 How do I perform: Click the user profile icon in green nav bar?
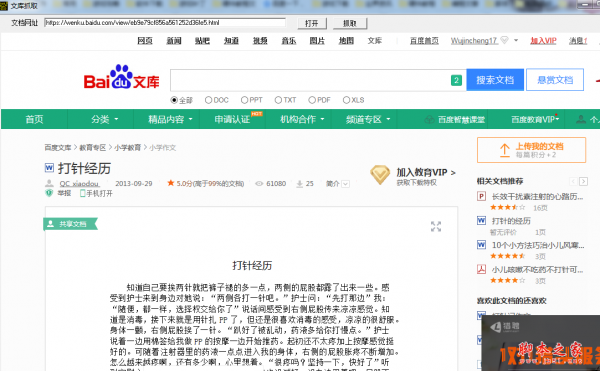pyautogui.click(x=581, y=119)
